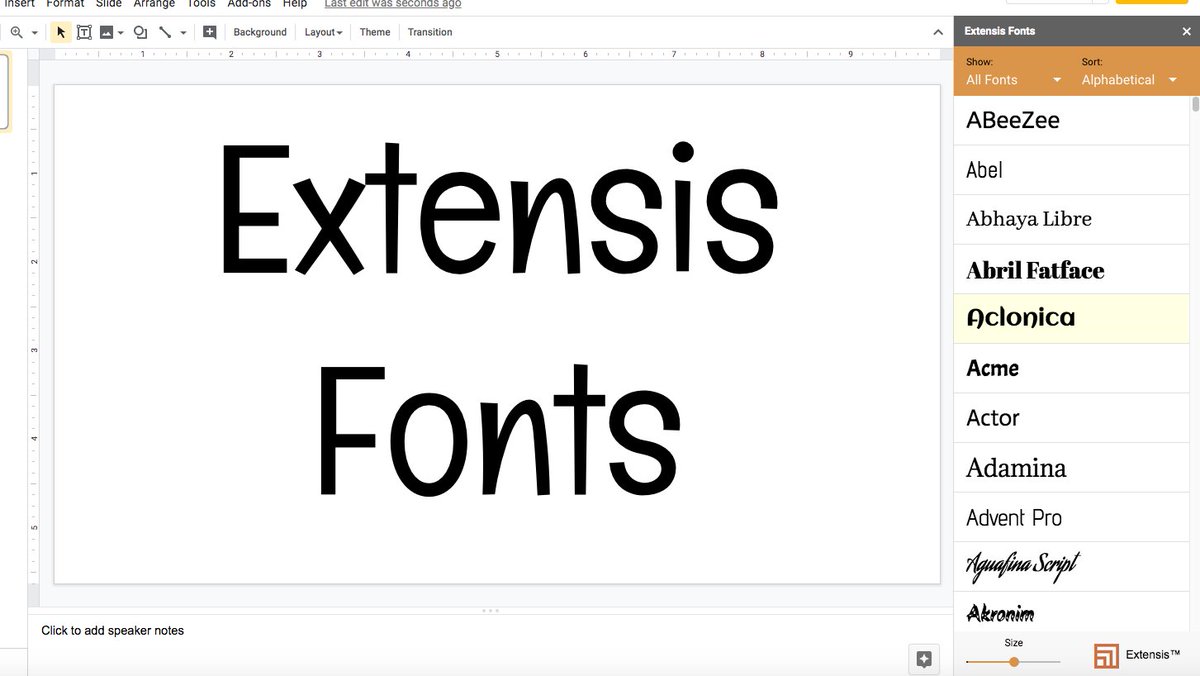The image size is (1200, 676).
Task: Choose the Acme font
Action: (x=1071, y=369)
